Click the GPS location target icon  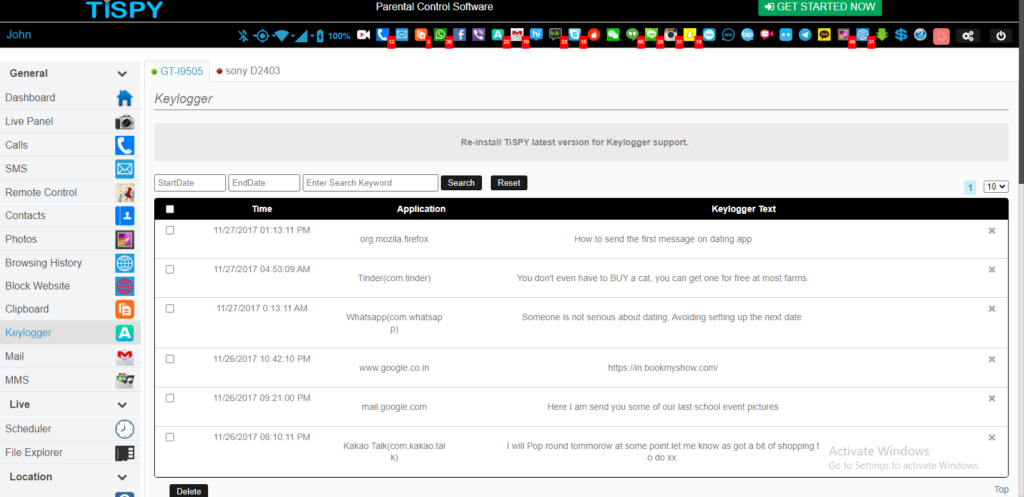[x=263, y=35]
